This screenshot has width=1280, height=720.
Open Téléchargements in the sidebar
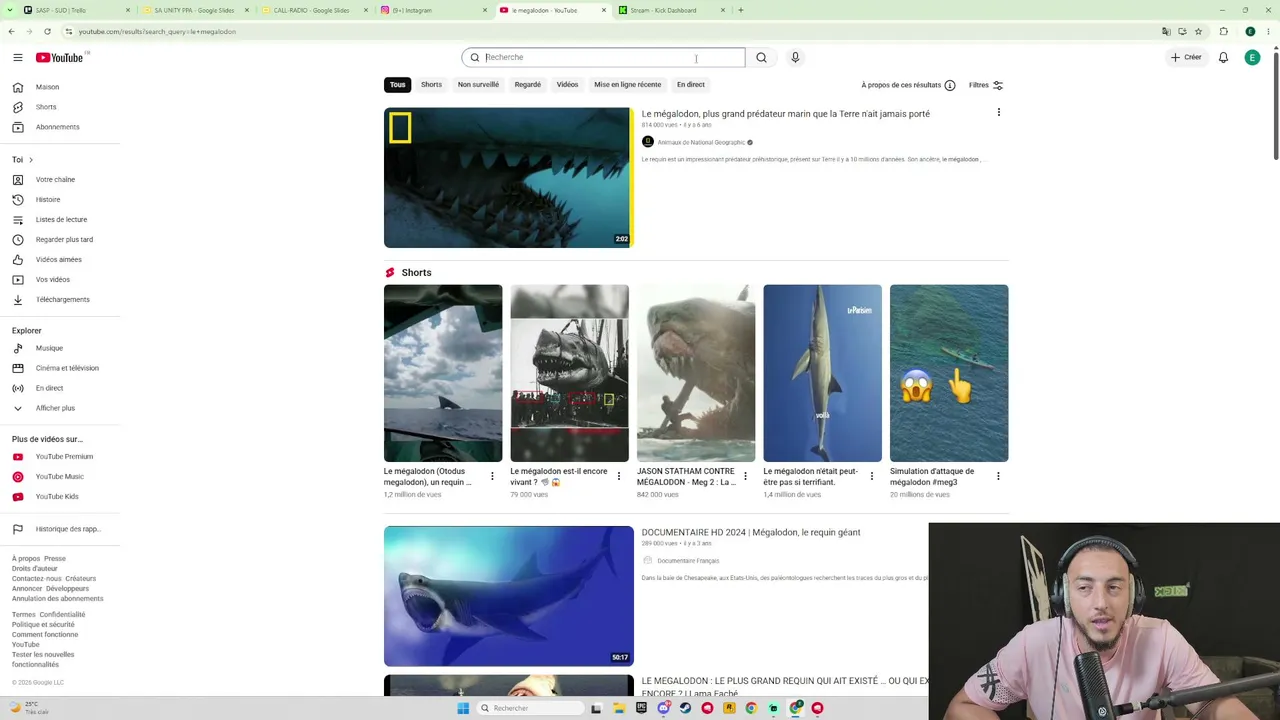60,300
